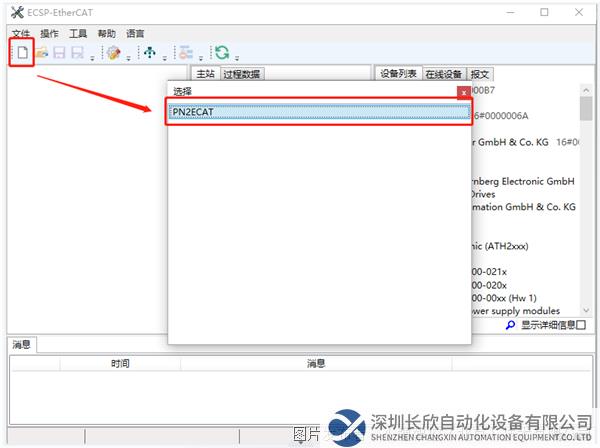Click the device list vertical scrollbar

585,200
